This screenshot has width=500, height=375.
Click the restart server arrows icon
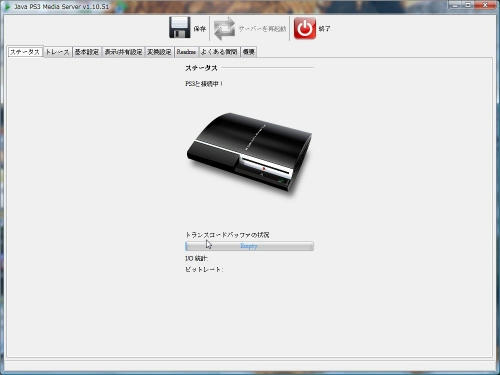point(224,29)
